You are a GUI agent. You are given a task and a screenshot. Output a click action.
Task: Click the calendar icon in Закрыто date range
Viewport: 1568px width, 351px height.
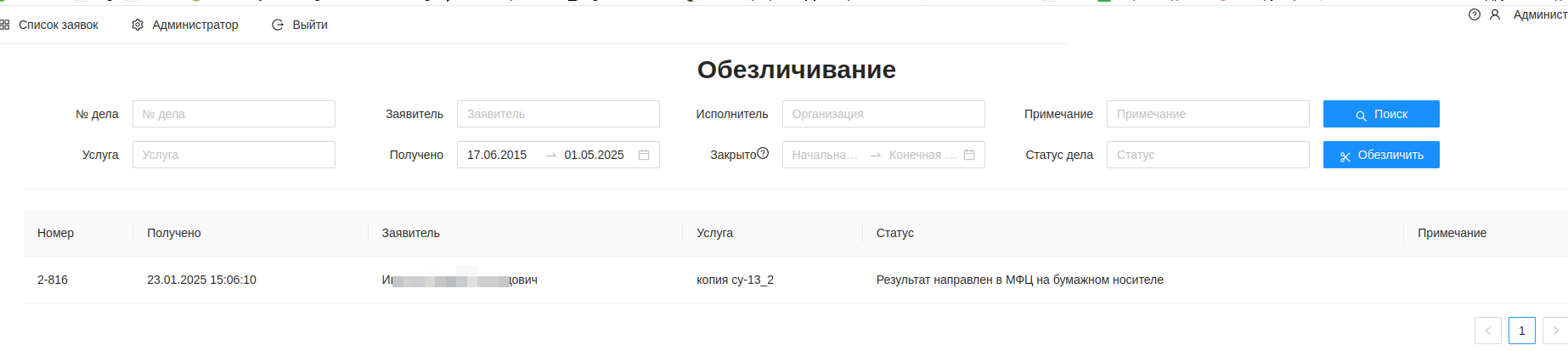click(969, 155)
